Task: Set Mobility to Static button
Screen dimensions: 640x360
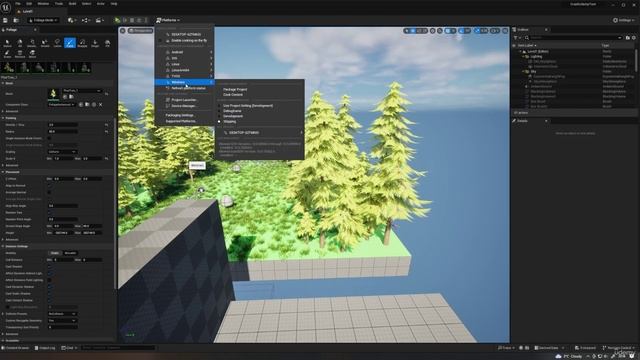Action: pos(55,253)
